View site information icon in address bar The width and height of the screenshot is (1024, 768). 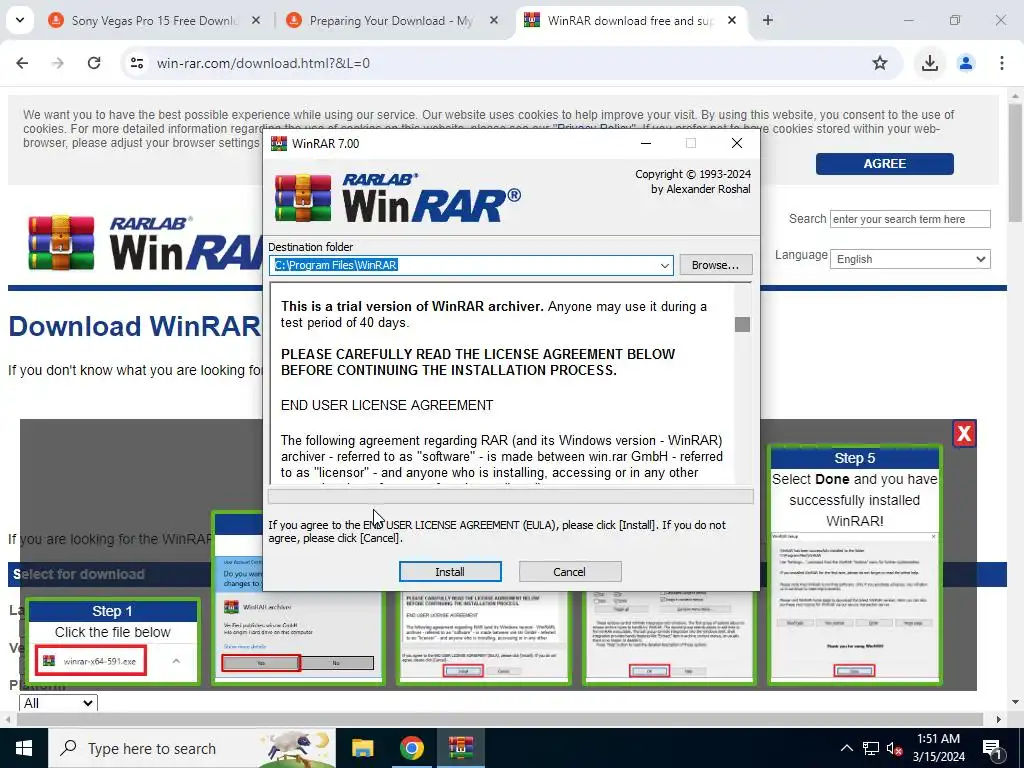[x=137, y=63]
